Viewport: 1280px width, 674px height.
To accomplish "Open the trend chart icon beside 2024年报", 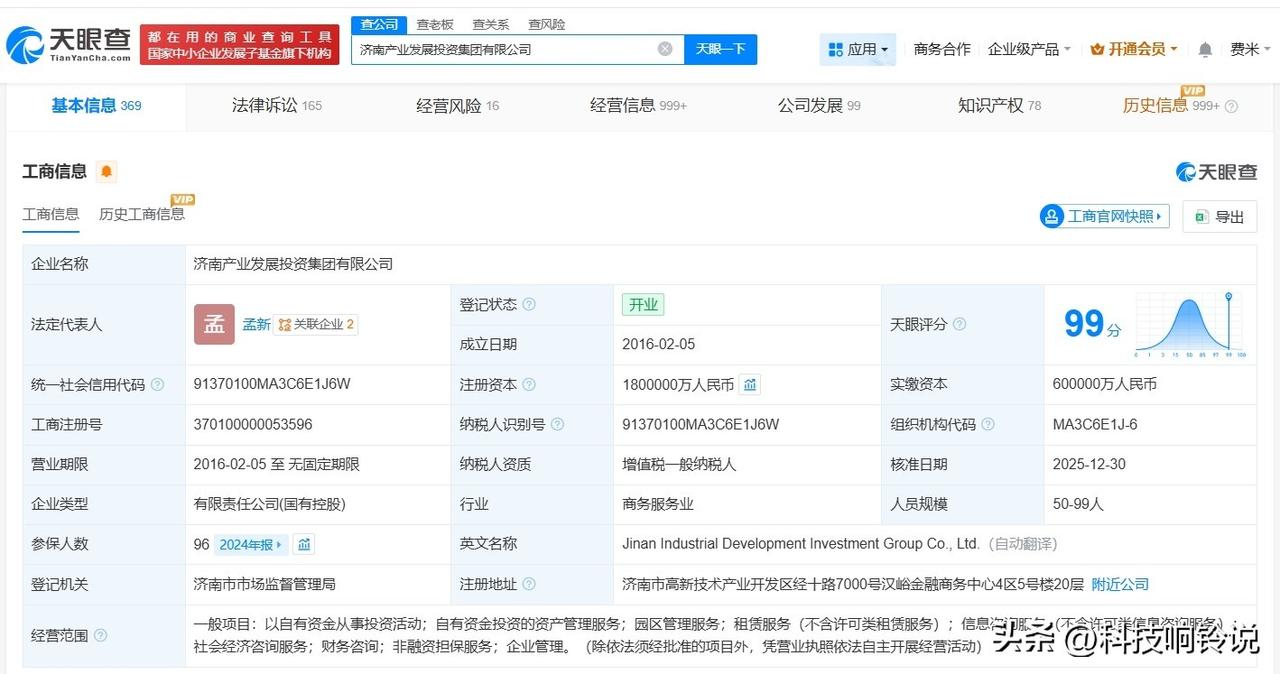I will 304,544.
